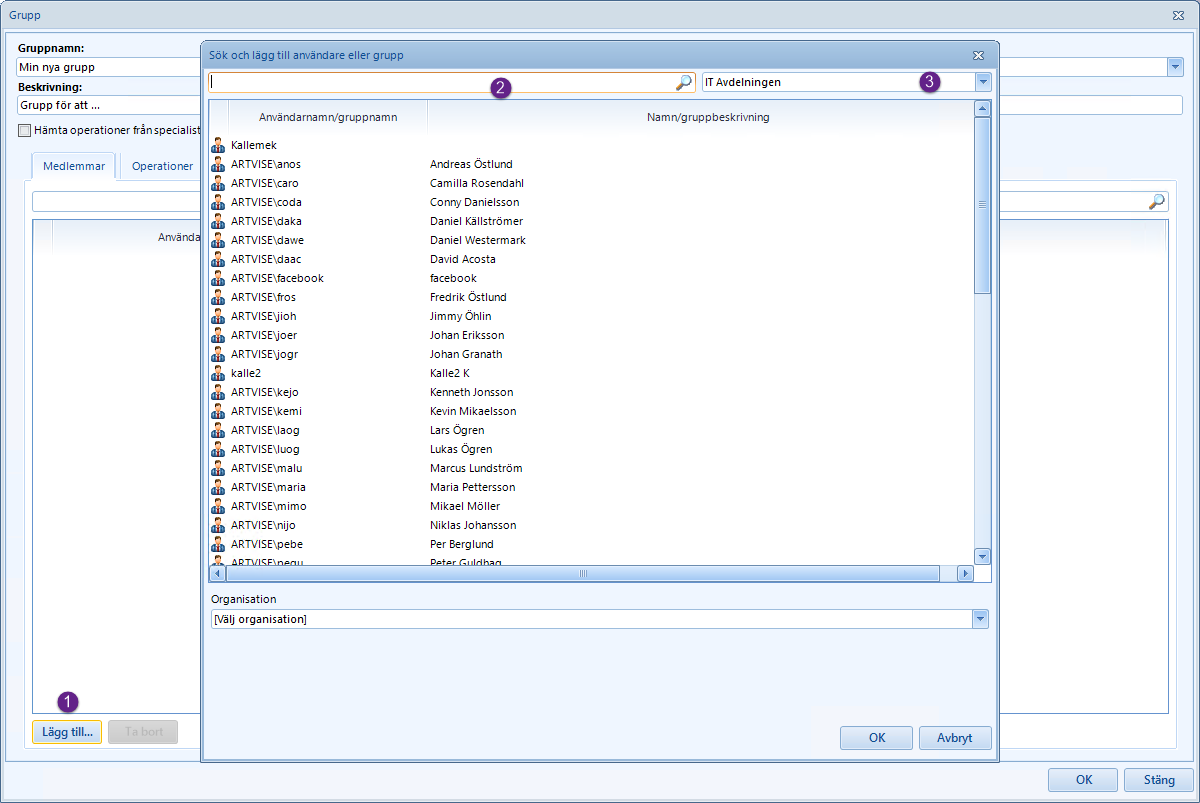Click the user icon for ARTVISE\jogr
The height and width of the screenshot is (803, 1200).
[x=218, y=355]
